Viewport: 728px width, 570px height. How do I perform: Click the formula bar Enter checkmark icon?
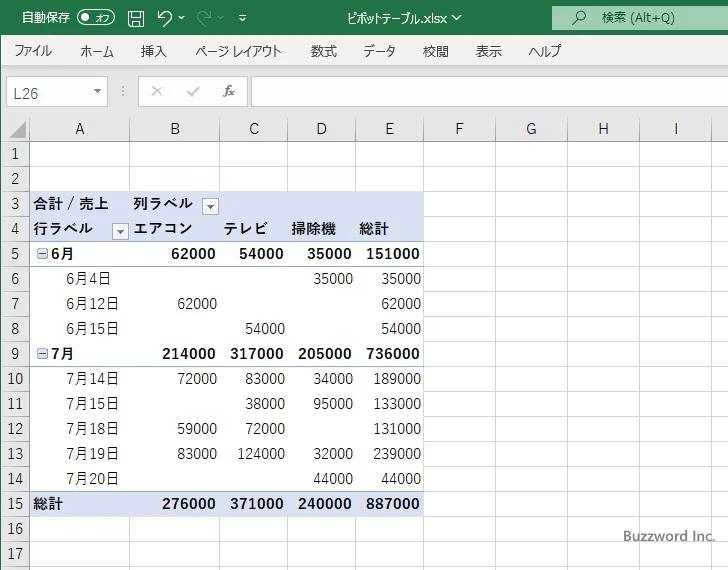(193, 91)
